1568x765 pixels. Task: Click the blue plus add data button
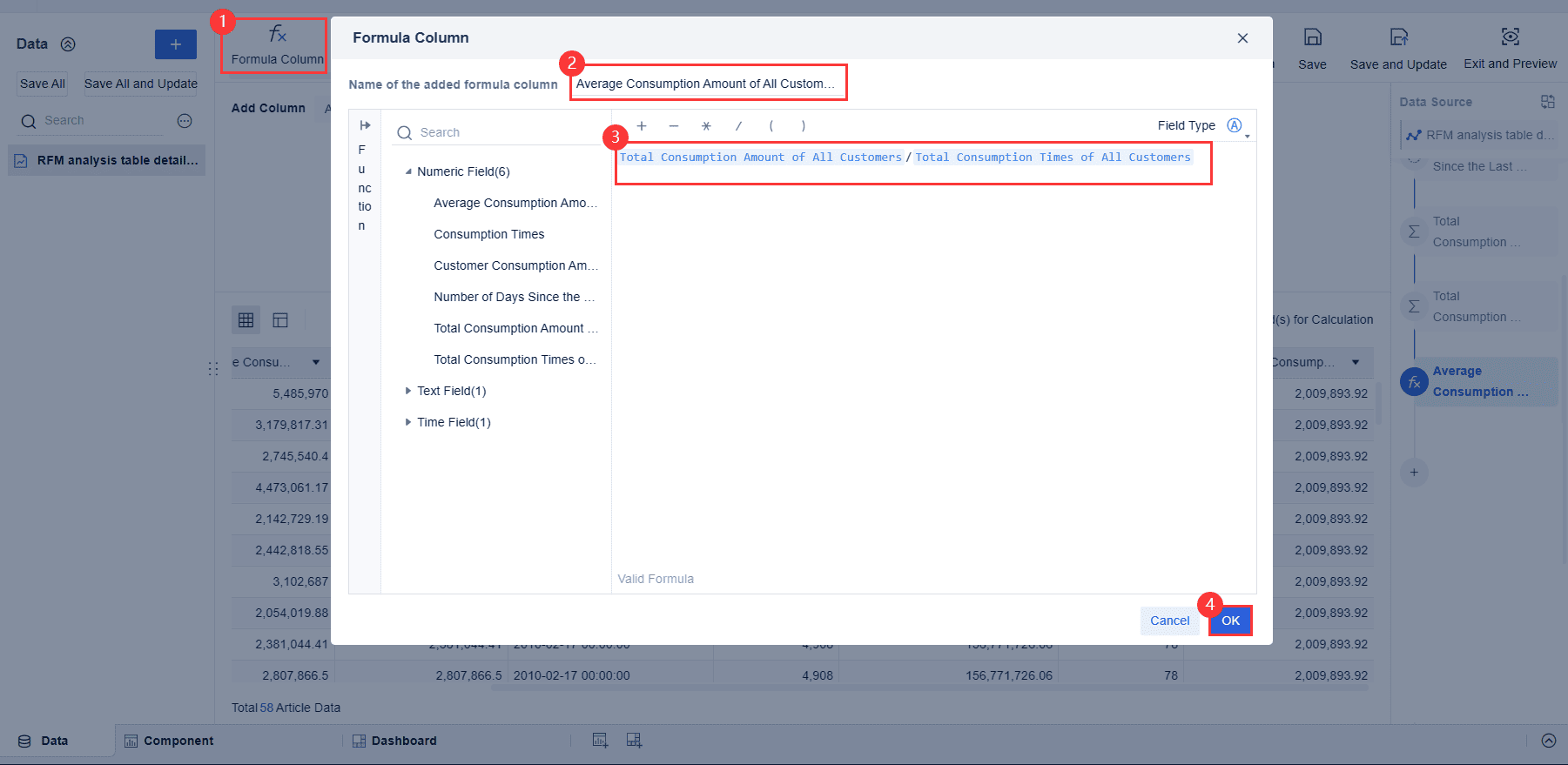click(x=176, y=44)
